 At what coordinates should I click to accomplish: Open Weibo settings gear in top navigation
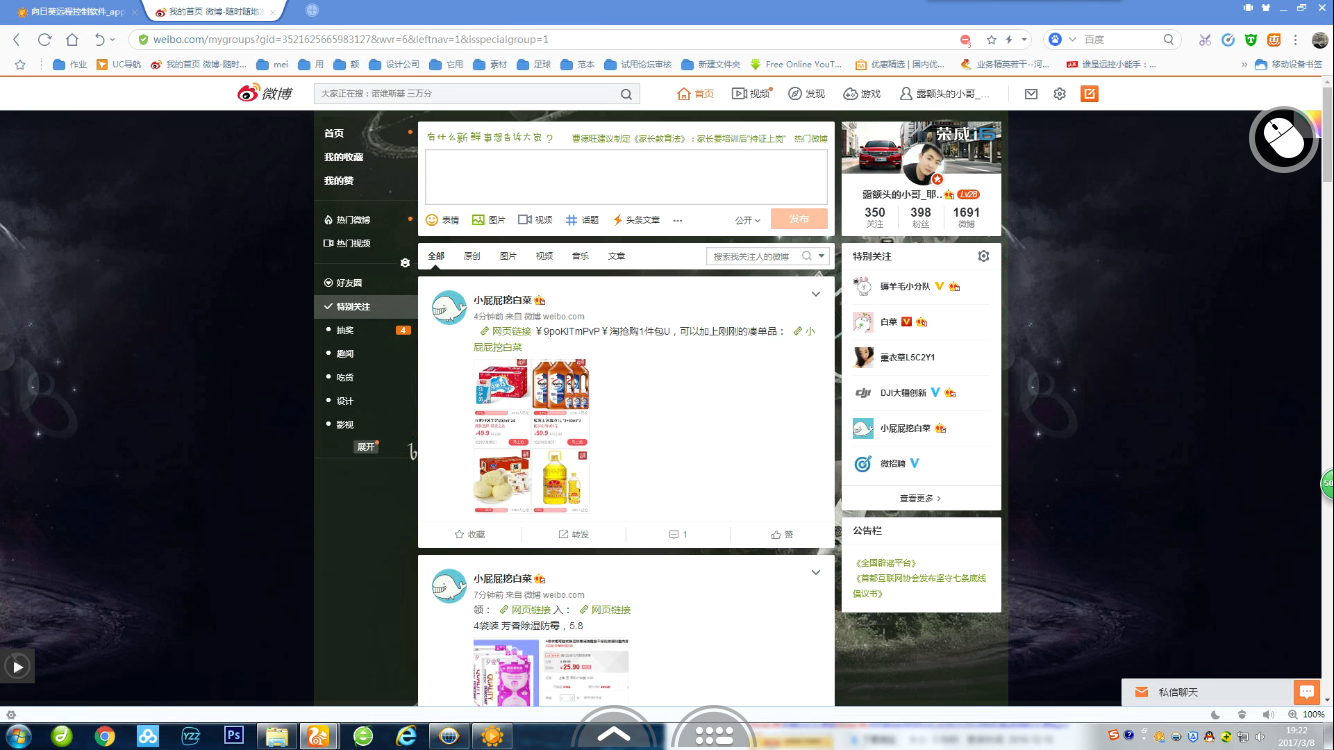click(1060, 94)
